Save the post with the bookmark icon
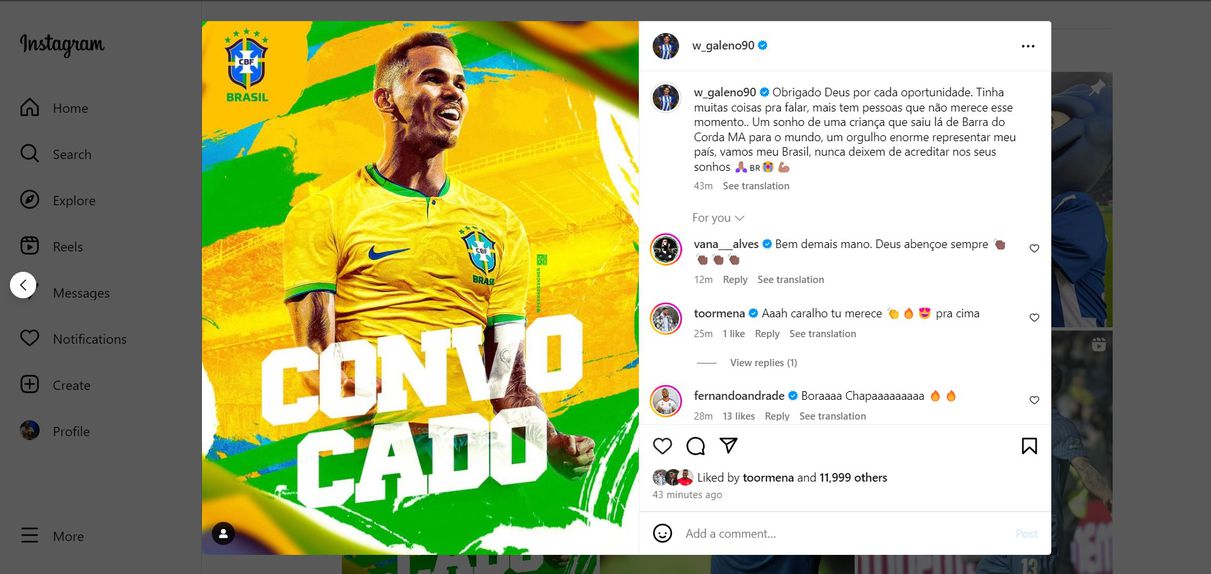Image resolution: width=1211 pixels, height=574 pixels. pyautogui.click(x=1029, y=446)
